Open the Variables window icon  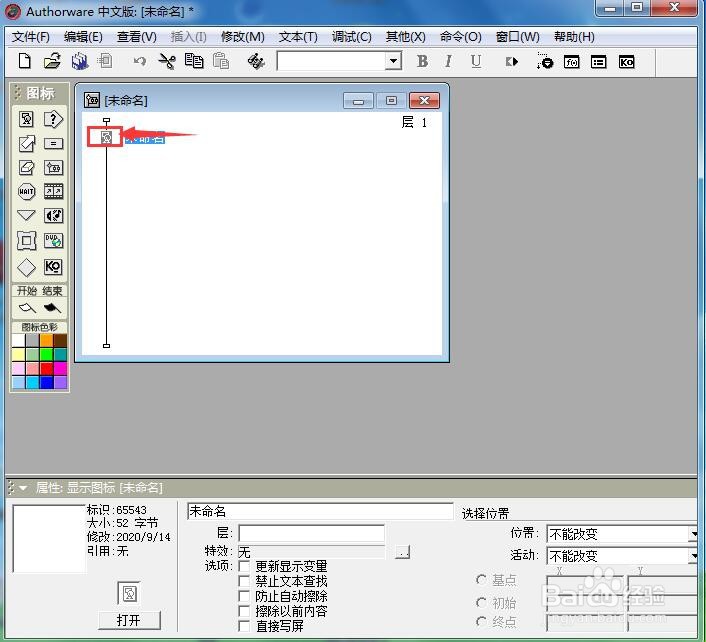598,62
